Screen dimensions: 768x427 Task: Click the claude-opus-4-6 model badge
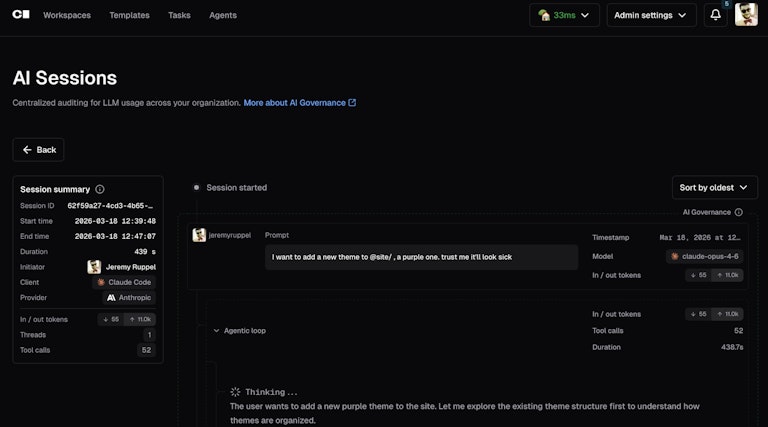[x=704, y=256]
